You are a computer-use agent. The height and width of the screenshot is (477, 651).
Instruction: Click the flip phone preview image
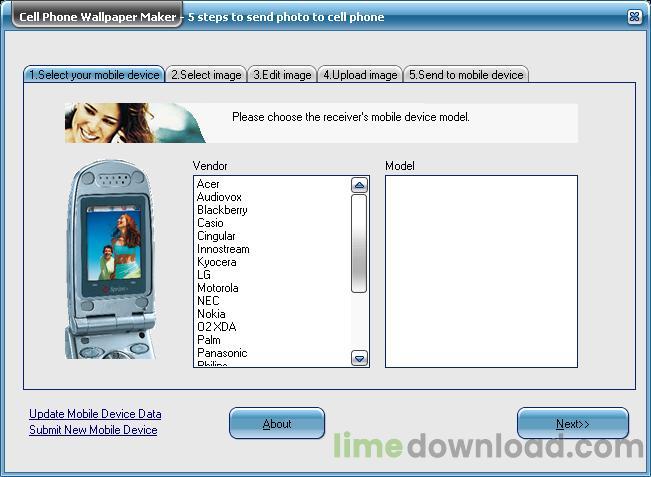pos(111,259)
